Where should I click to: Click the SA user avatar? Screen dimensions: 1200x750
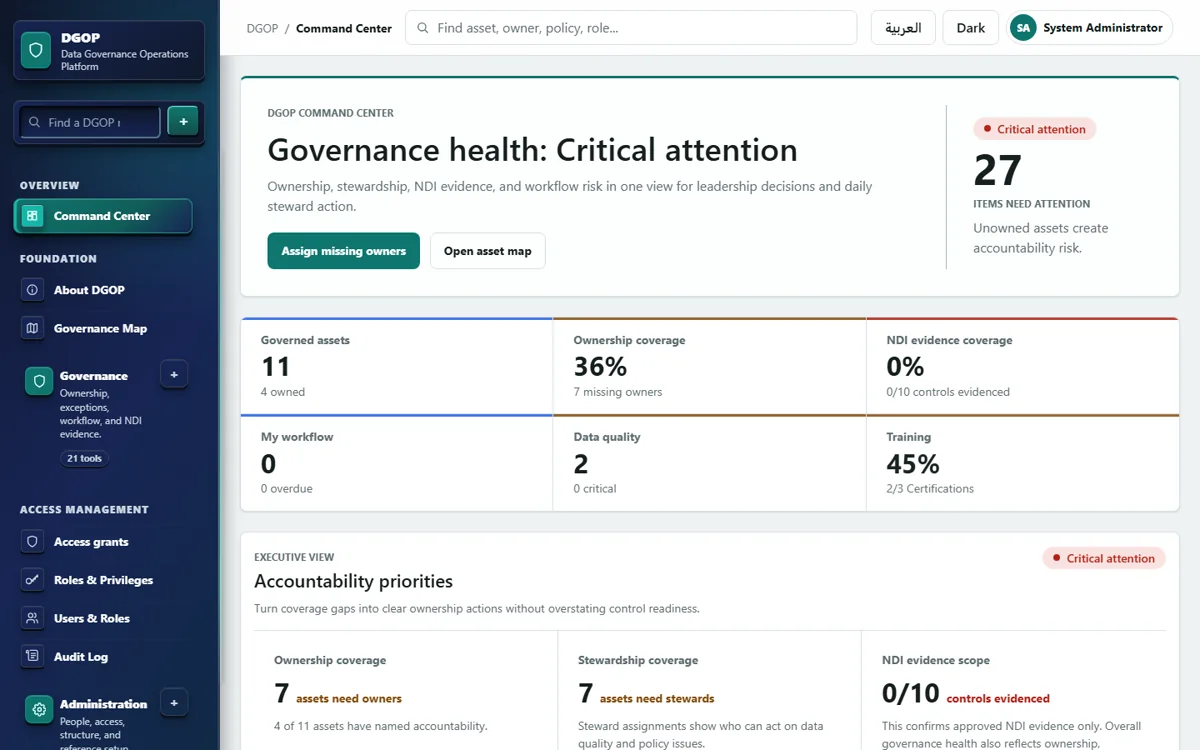pyautogui.click(x=1023, y=28)
